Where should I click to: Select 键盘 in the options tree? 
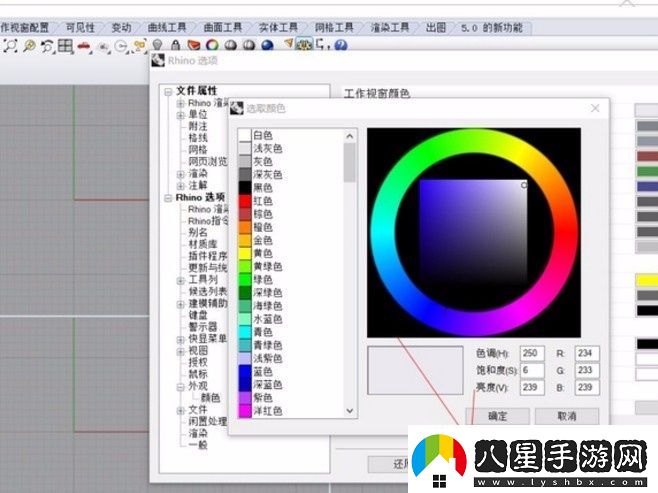pos(198,315)
